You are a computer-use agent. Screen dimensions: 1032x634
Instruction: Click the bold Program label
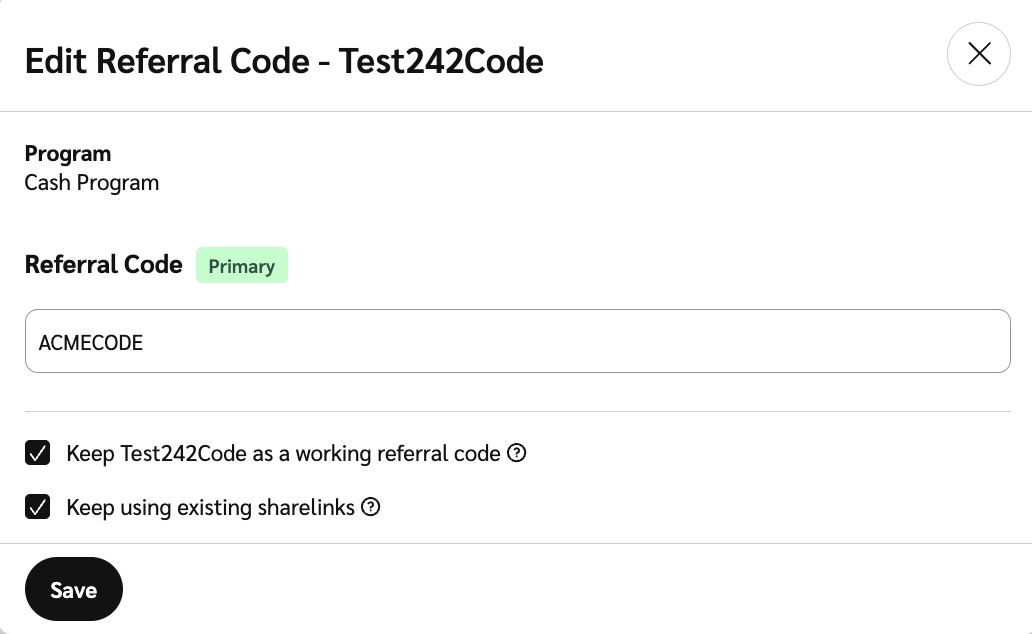[68, 154]
